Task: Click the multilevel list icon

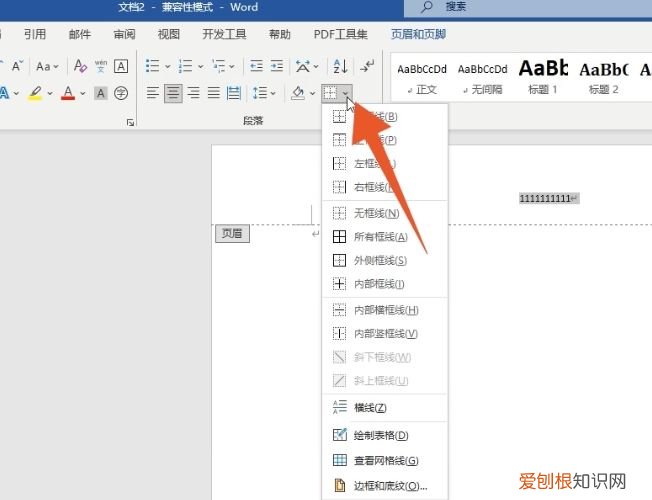Action: pos(218,66)
